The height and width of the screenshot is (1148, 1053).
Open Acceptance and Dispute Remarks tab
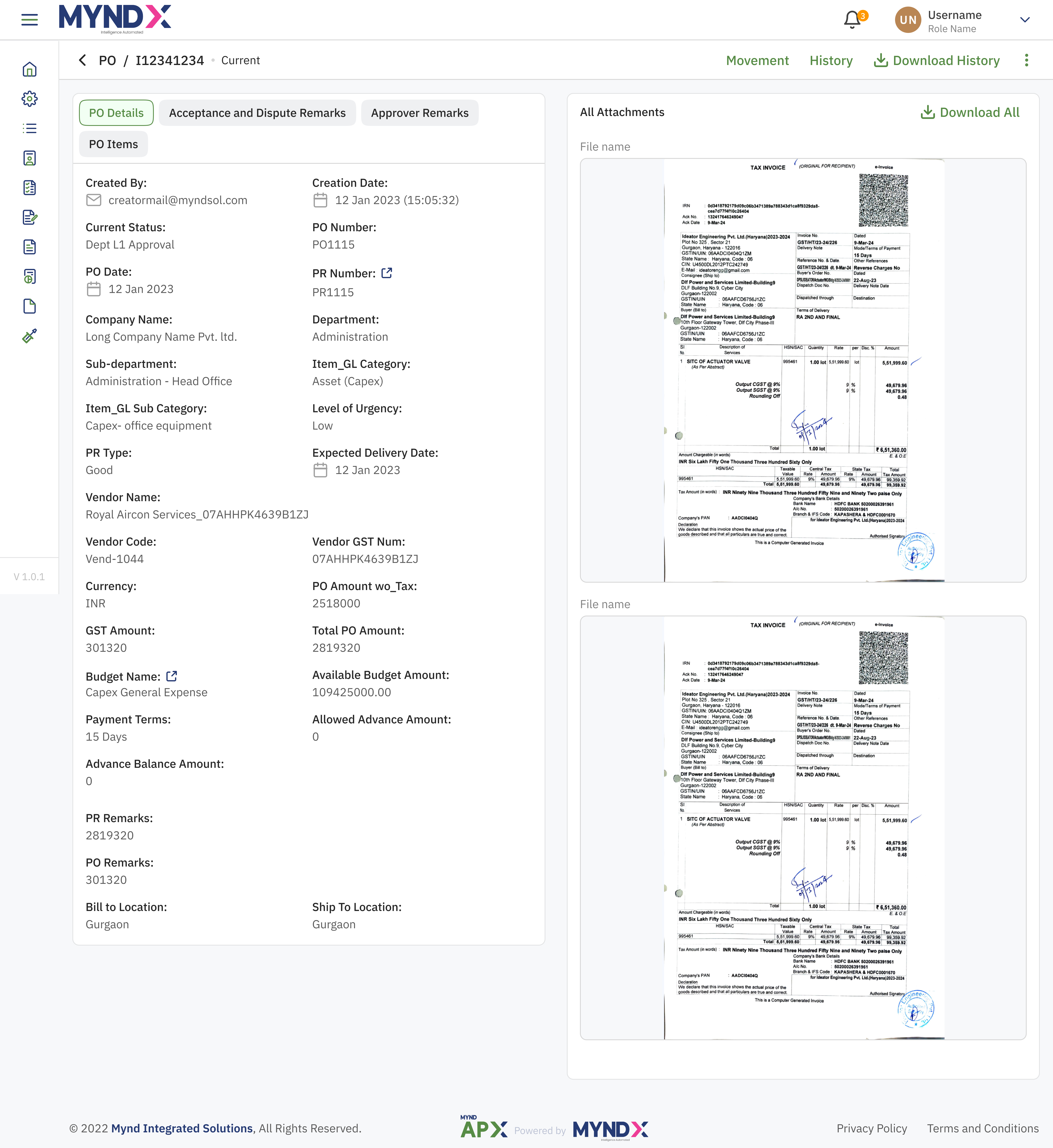click(x=257, y=113)
